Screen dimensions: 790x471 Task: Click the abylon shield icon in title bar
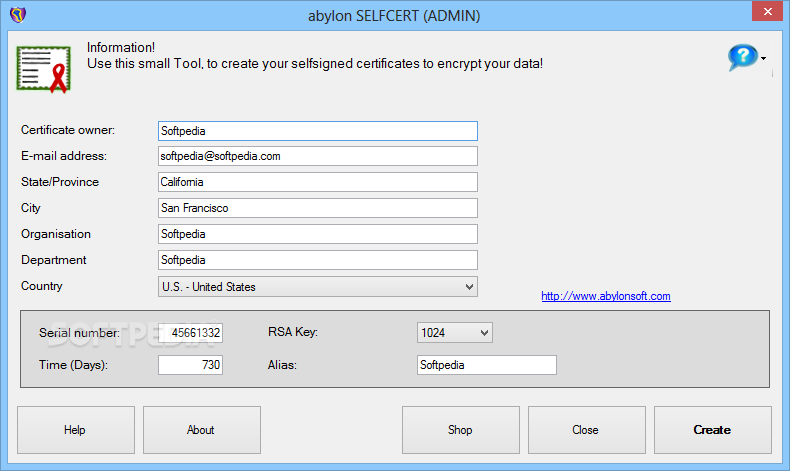click(18, 15)
